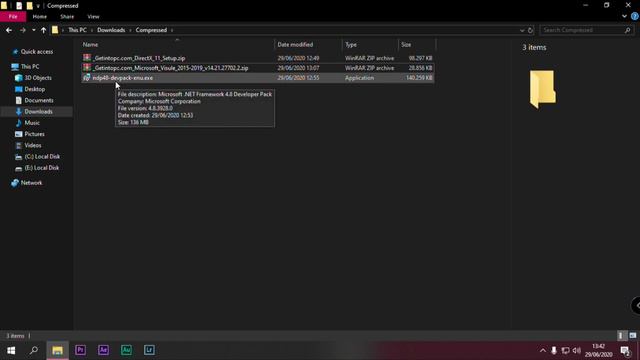This screenshot has height=360, width=640.
Task: Click date 29/06/2020 12:49 of DirectX zip
Action: tap(298, 58)
